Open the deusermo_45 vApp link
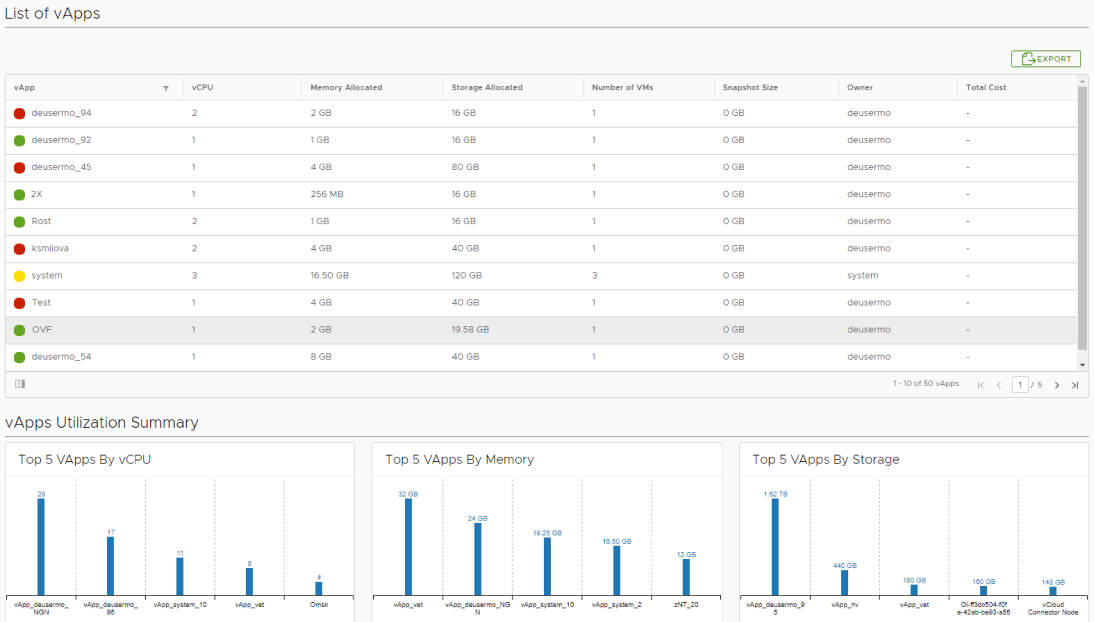The height and width of the screenshot is (622, 1094). (x=61, y=167)
